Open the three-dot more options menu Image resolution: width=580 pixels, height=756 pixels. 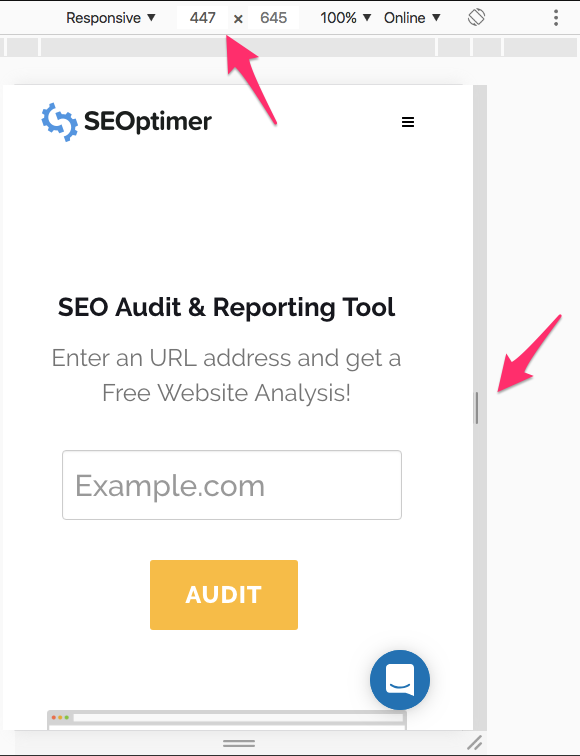(556, 18)
